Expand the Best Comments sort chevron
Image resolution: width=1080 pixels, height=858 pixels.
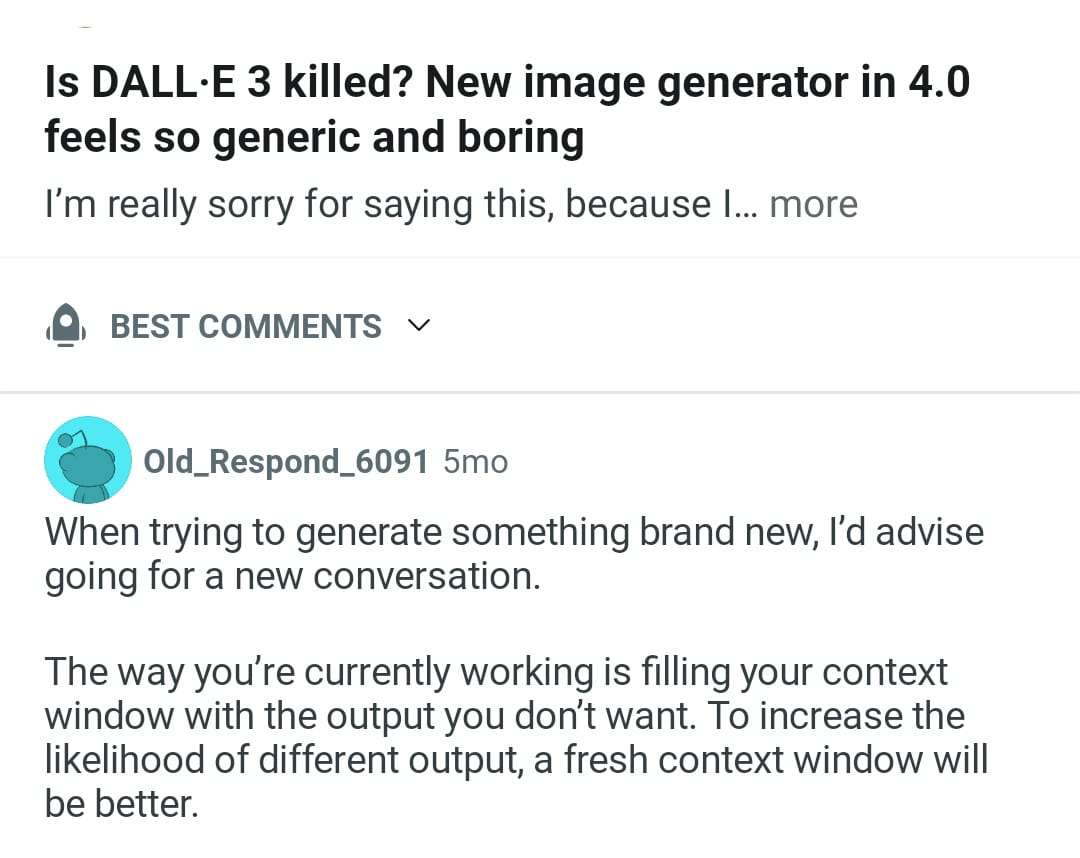419,326
